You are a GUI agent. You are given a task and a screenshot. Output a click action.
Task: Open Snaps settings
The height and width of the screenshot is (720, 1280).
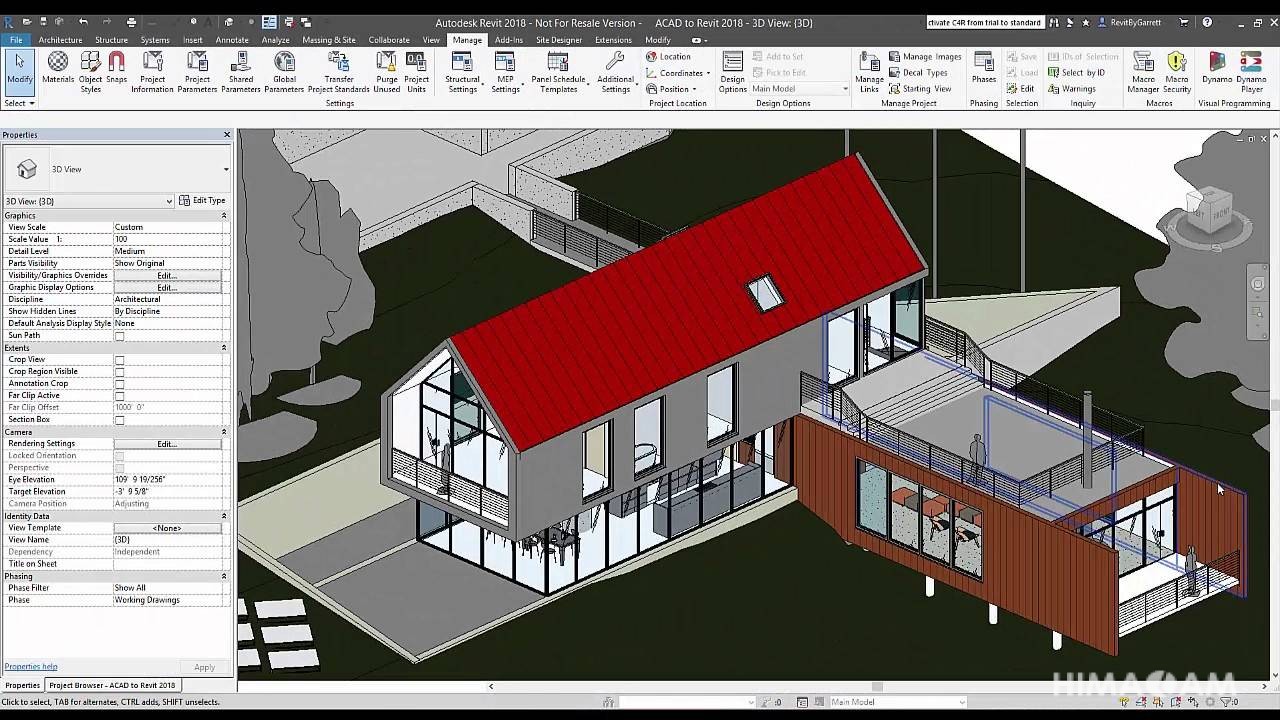pyautogui.click(x=116, y=70)
